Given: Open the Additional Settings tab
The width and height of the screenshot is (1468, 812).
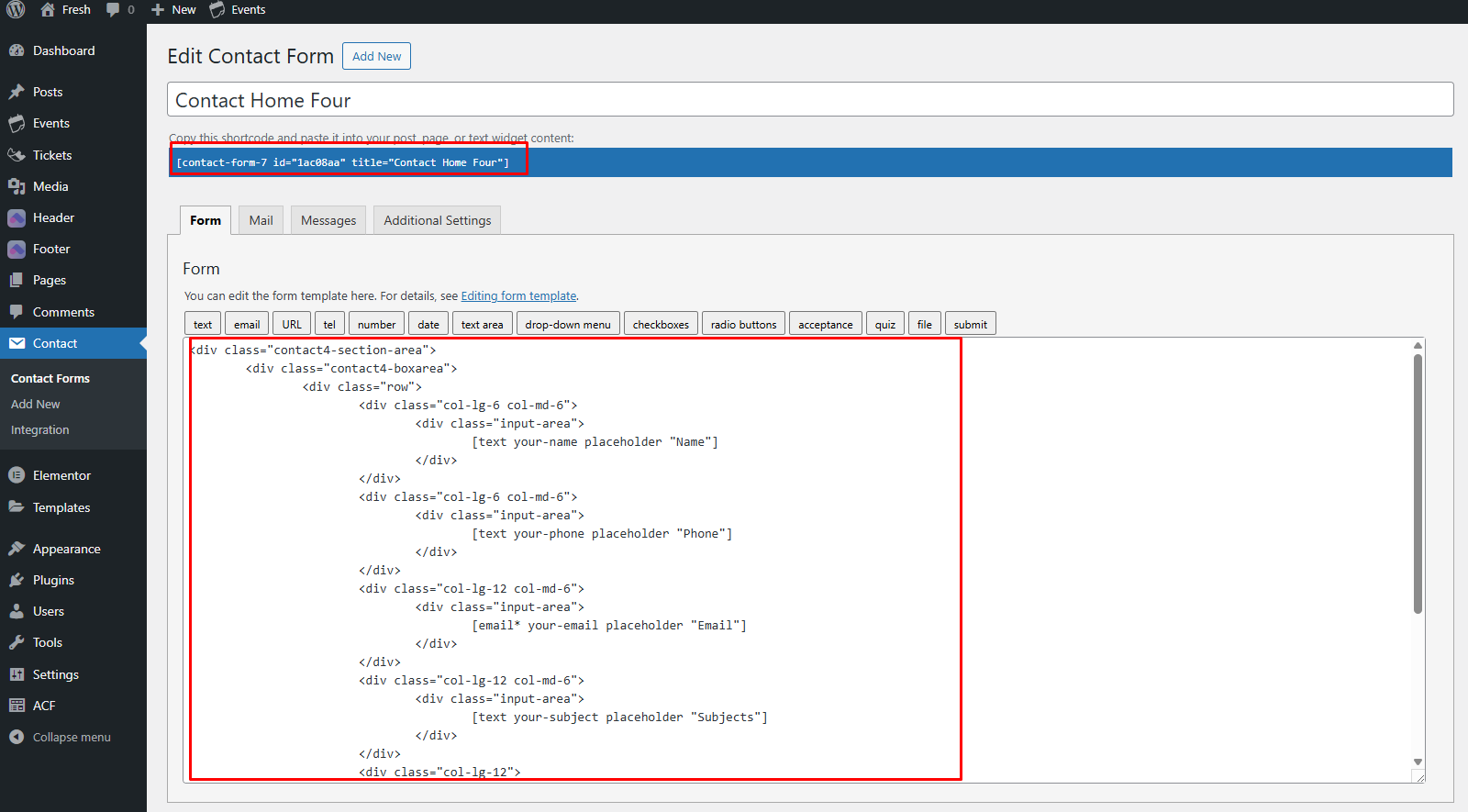Looking at the screenshot, I should pos(438,220).
